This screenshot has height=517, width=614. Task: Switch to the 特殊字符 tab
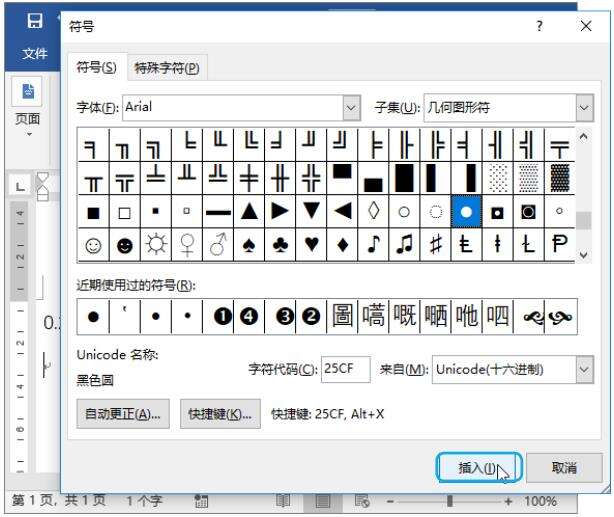coord(167,67)
